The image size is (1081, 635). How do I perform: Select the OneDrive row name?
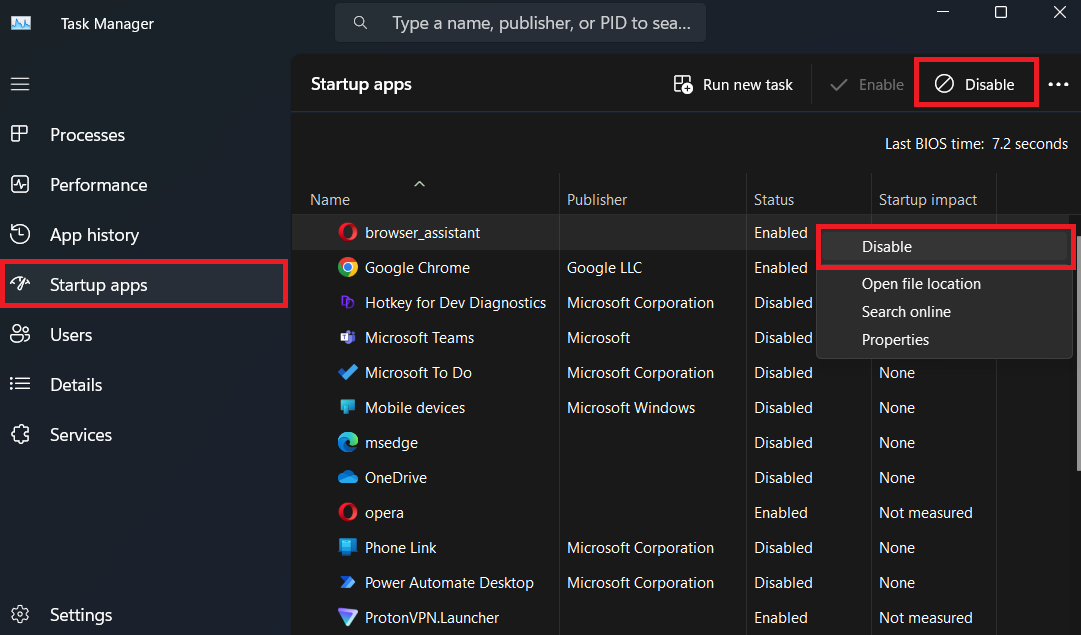pyautogui.click(x=396, y=477)
